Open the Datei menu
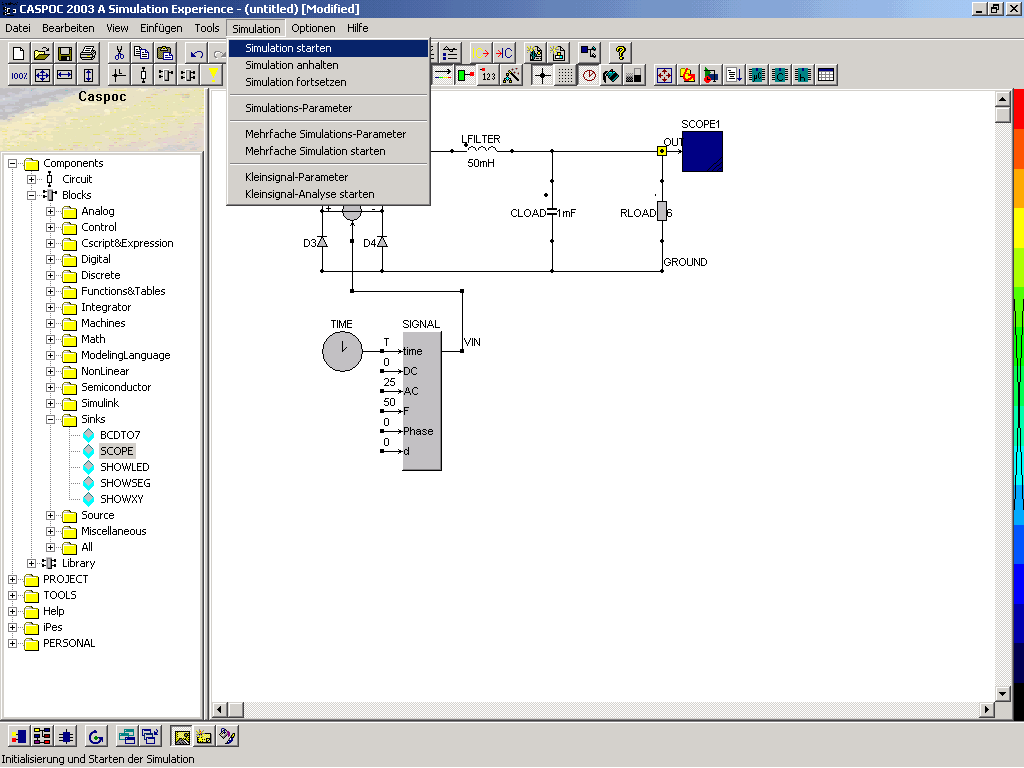The image size is (1024, 768). (18, 28)
